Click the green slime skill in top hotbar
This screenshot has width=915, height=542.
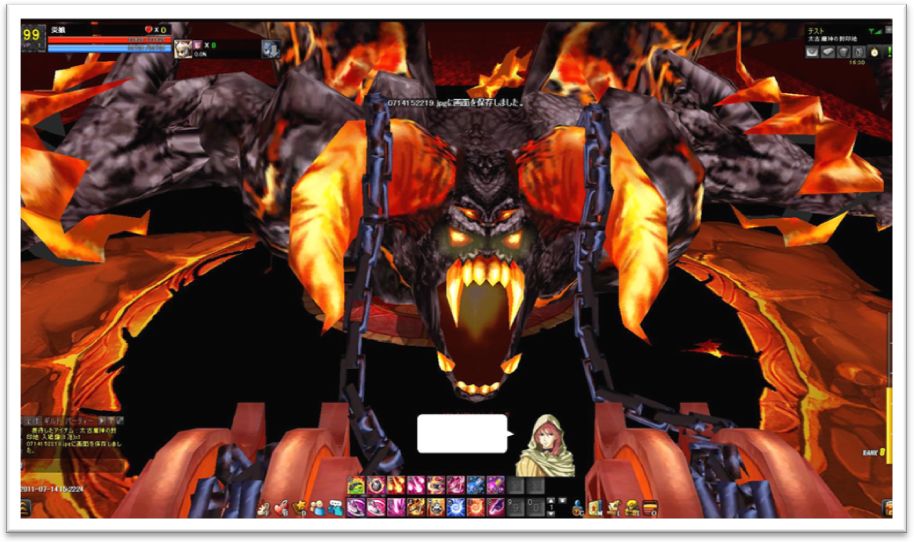point(357,484)
